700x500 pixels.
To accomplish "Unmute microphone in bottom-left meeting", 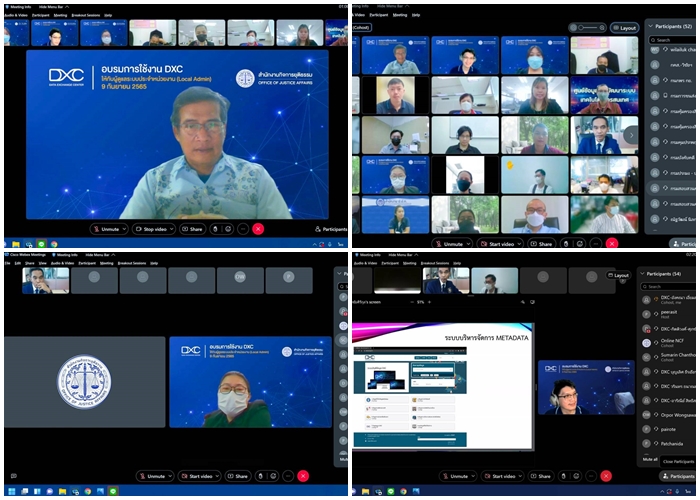I will 152,476.
